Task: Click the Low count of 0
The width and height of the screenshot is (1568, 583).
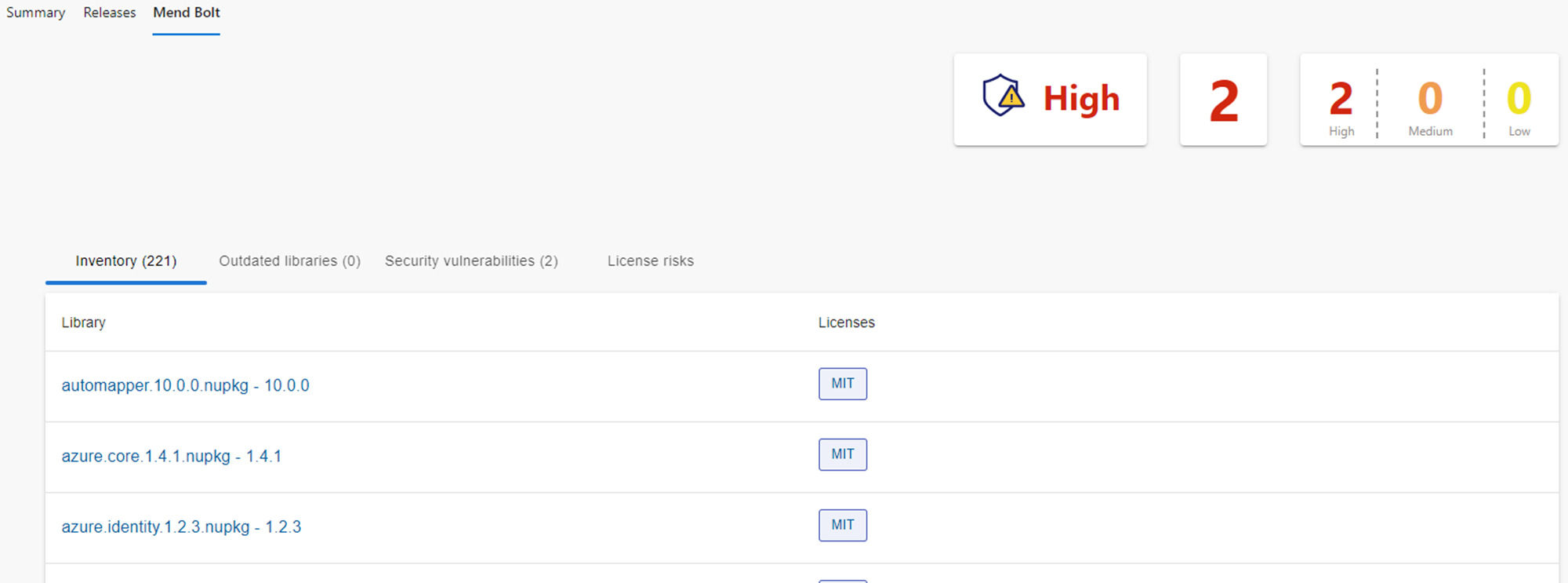Action: pos(1519,100)
